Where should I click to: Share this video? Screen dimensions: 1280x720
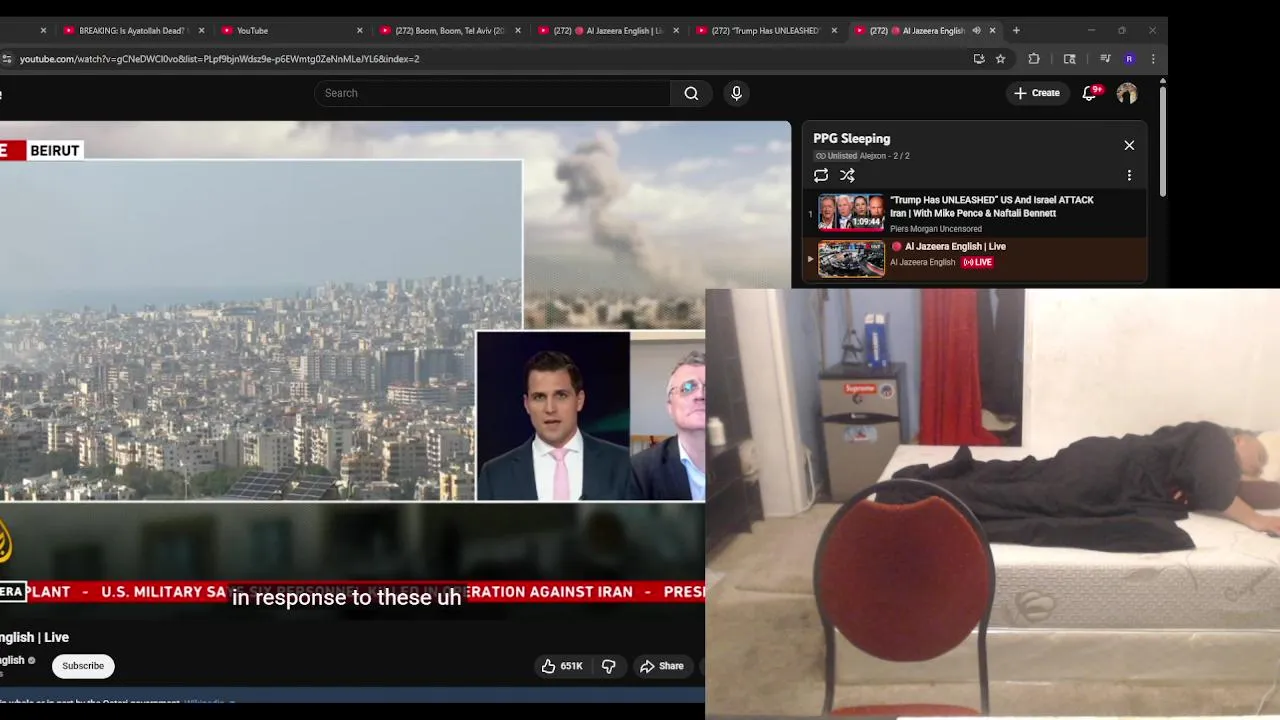click(x=662, y=666)
